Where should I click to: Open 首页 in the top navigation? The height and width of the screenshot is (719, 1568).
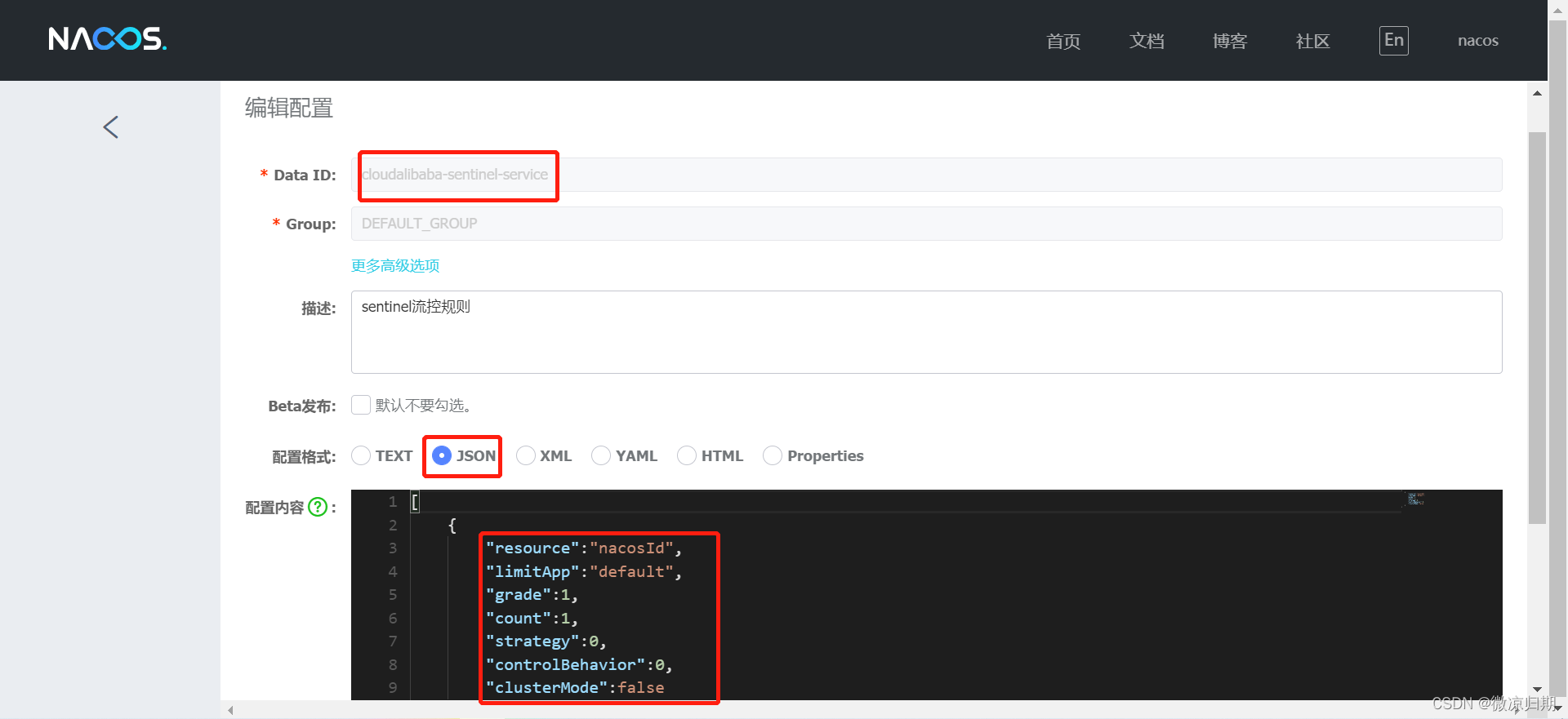[1063, 41]
